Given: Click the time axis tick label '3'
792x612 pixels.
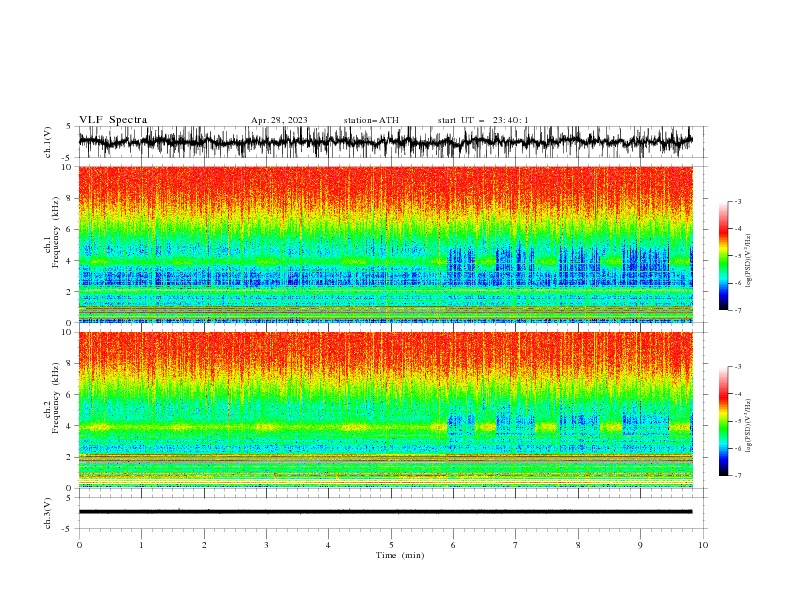Looking at the screenshot, I should pos(266,545).
